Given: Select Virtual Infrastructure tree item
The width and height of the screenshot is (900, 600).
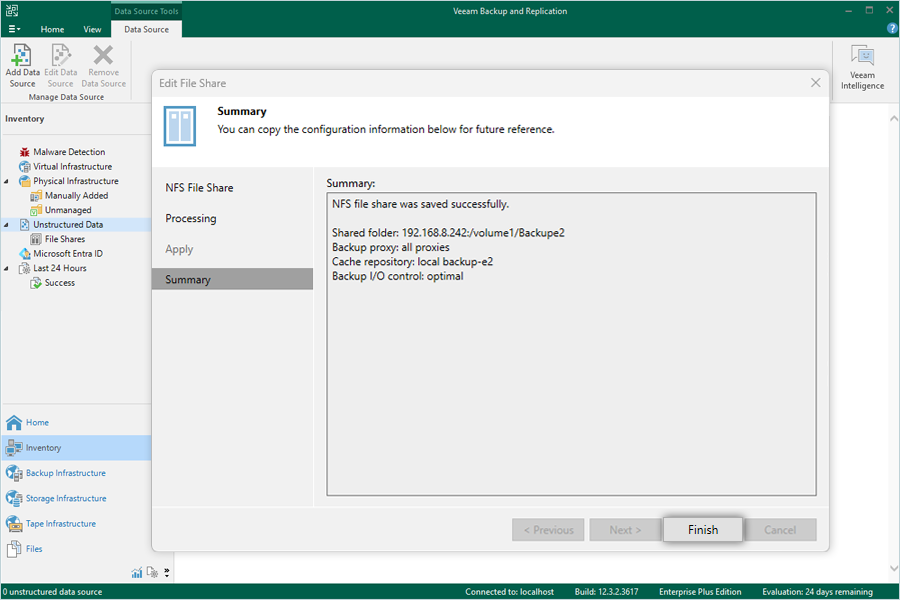Looking at the screenshot, I should point(72,167).
